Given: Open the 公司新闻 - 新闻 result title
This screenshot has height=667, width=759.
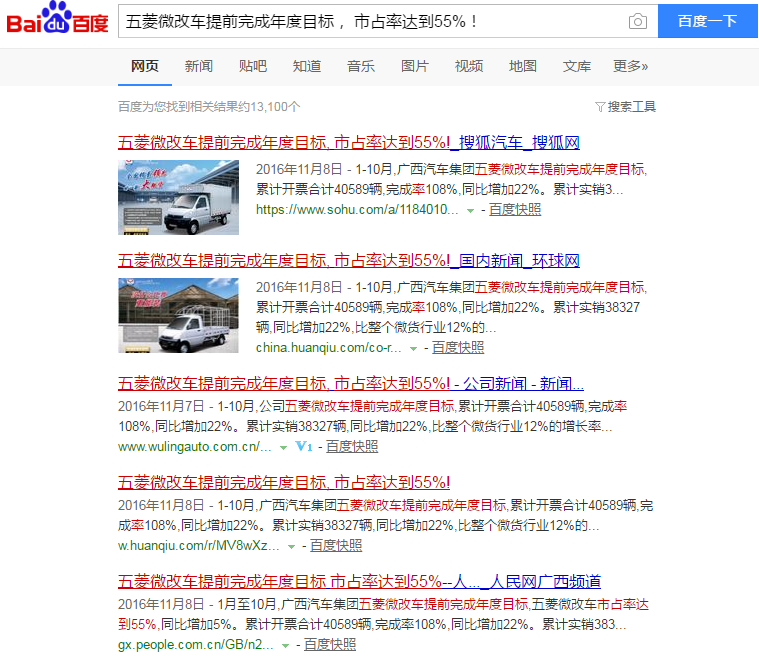Looking at the screenshot, I should pos(350,384).
